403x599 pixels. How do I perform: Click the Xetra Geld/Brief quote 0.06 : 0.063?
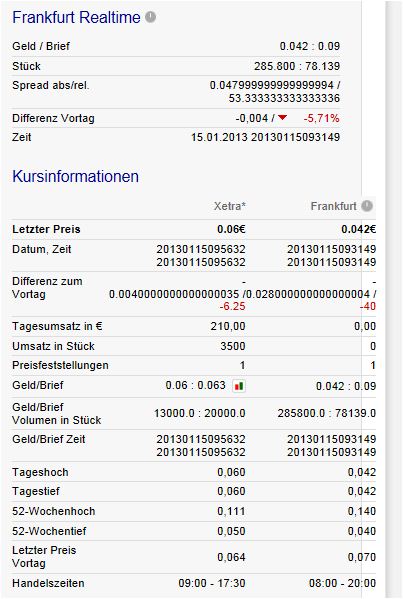196,385
